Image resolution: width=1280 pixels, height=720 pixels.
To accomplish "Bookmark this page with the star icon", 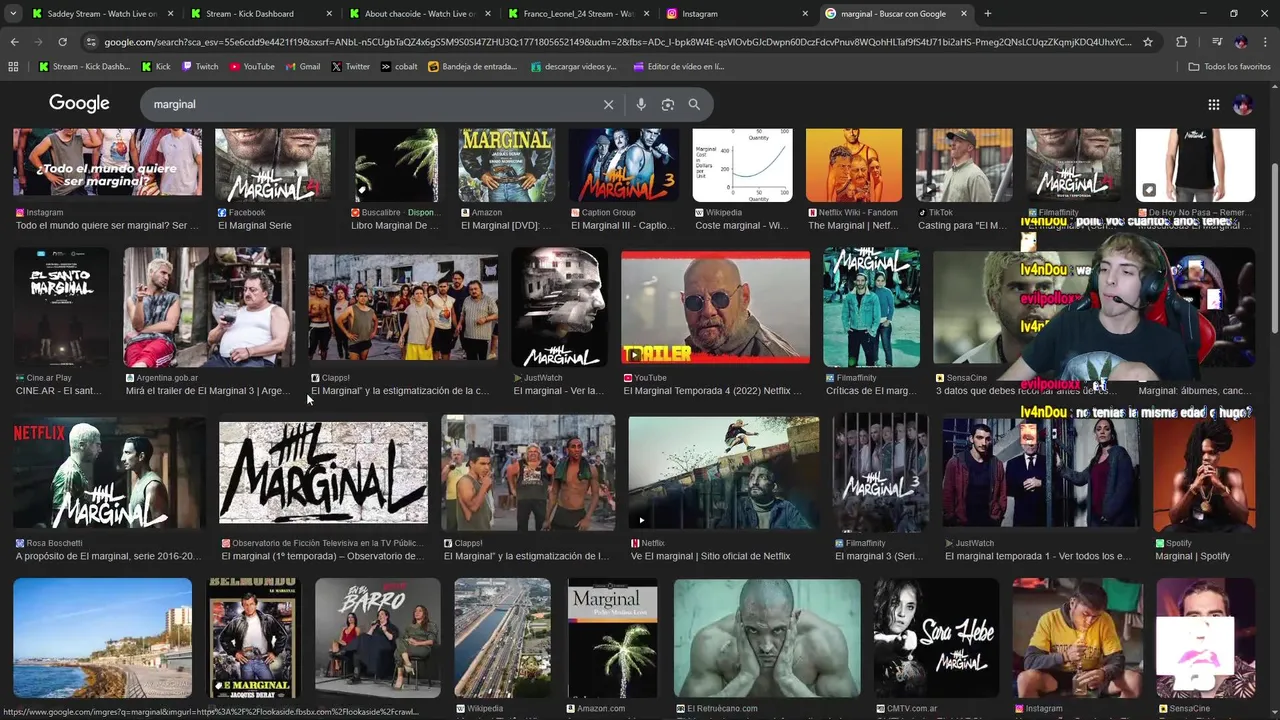I will tap(1148, 42).
